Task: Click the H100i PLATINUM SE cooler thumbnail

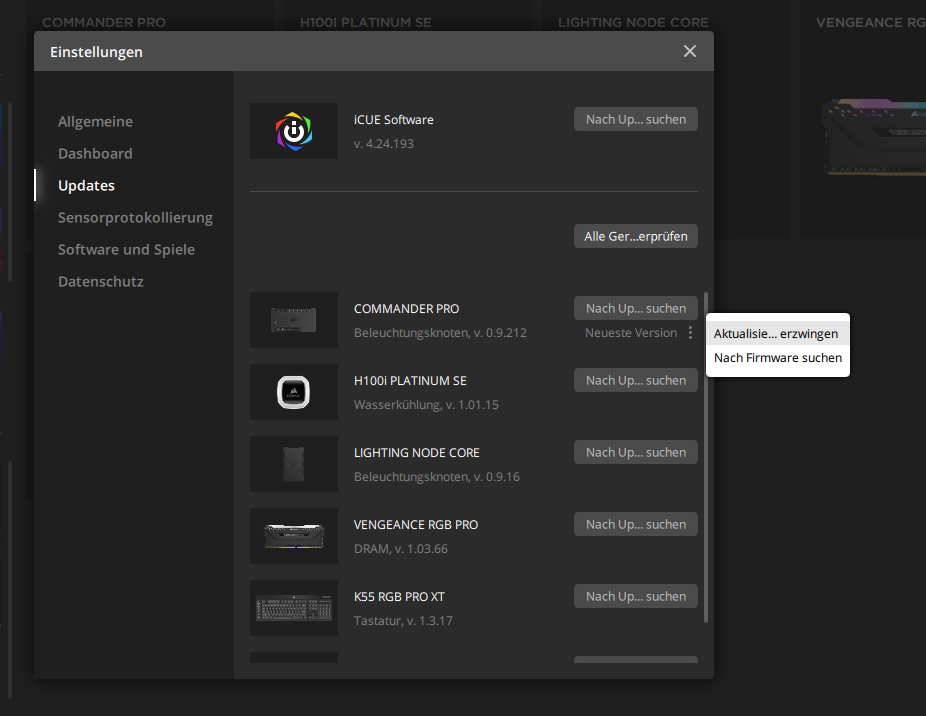Action: pyautogui.click(x=294, y=392)
